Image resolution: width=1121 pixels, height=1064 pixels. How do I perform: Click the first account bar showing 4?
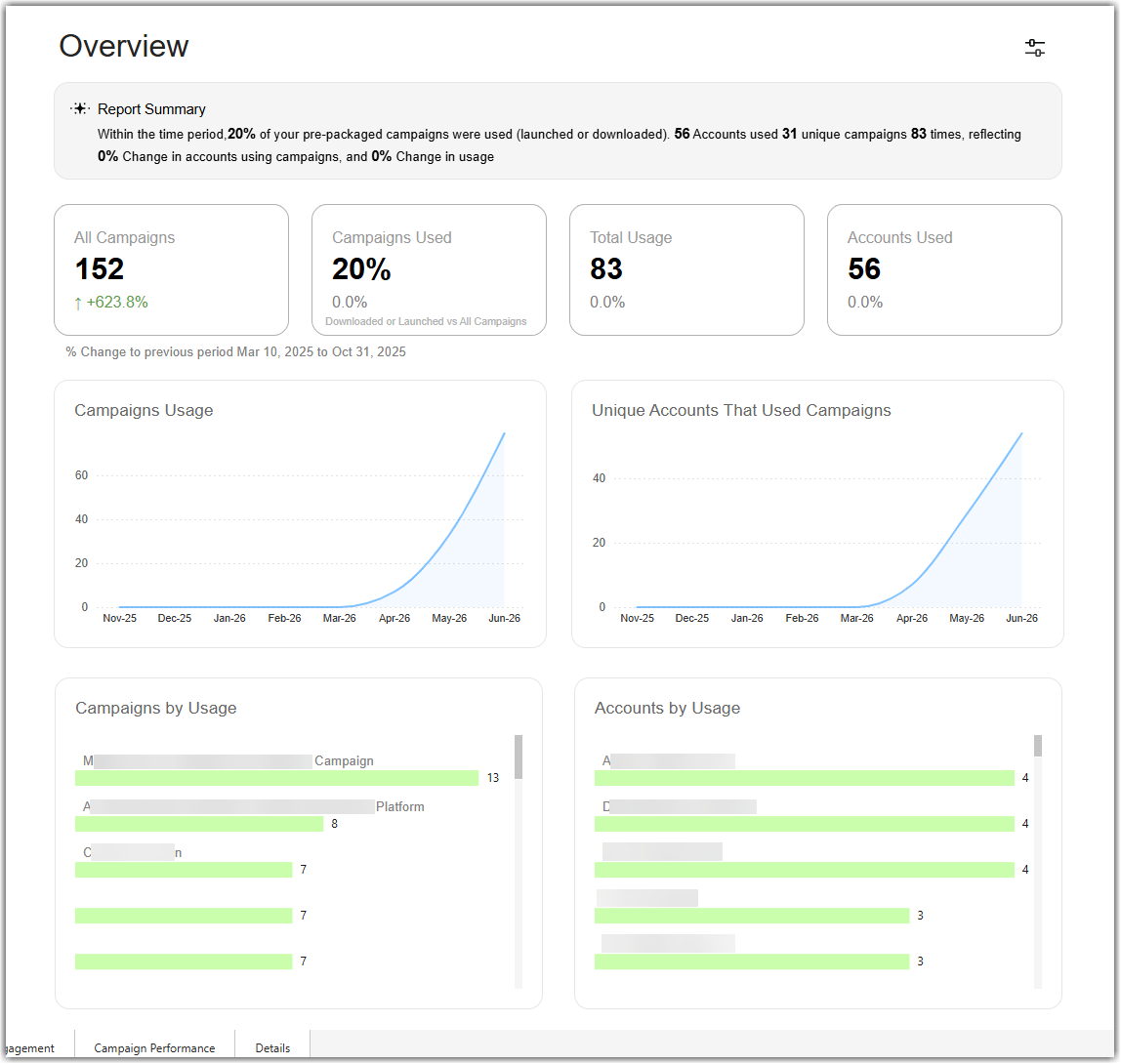point(805,778)
